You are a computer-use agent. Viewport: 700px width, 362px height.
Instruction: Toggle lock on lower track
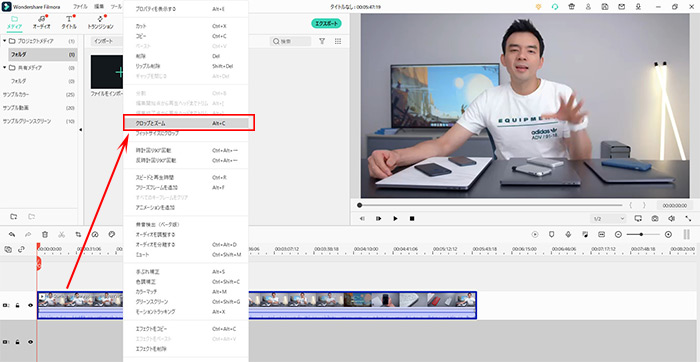click(17, 342)
